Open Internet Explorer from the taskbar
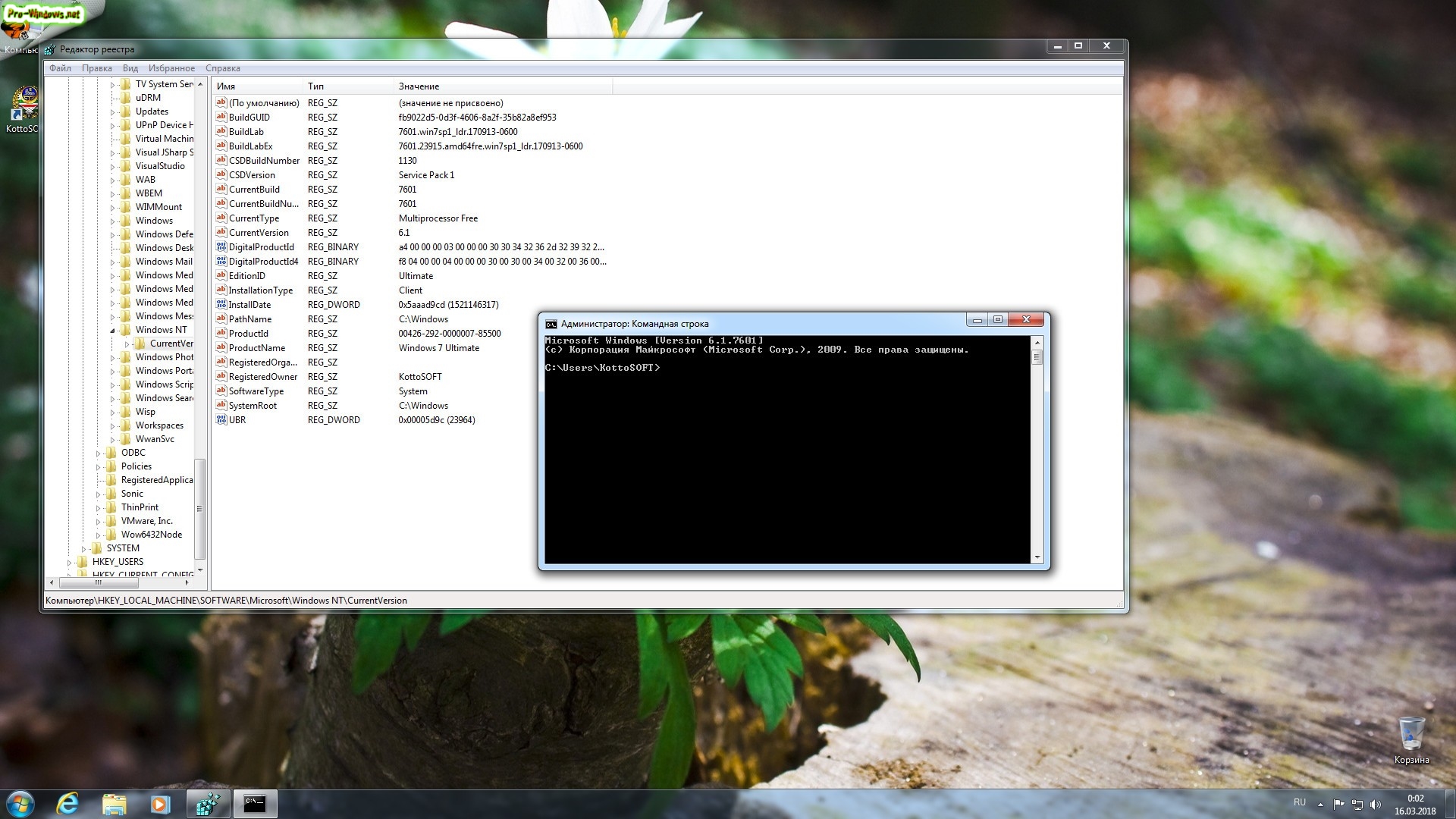 (x=67, y=804)
